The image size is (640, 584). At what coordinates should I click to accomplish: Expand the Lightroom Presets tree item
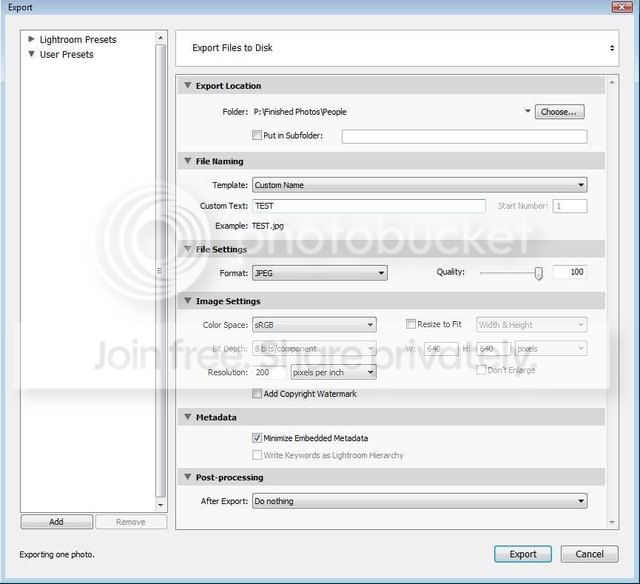pos(31,39)
